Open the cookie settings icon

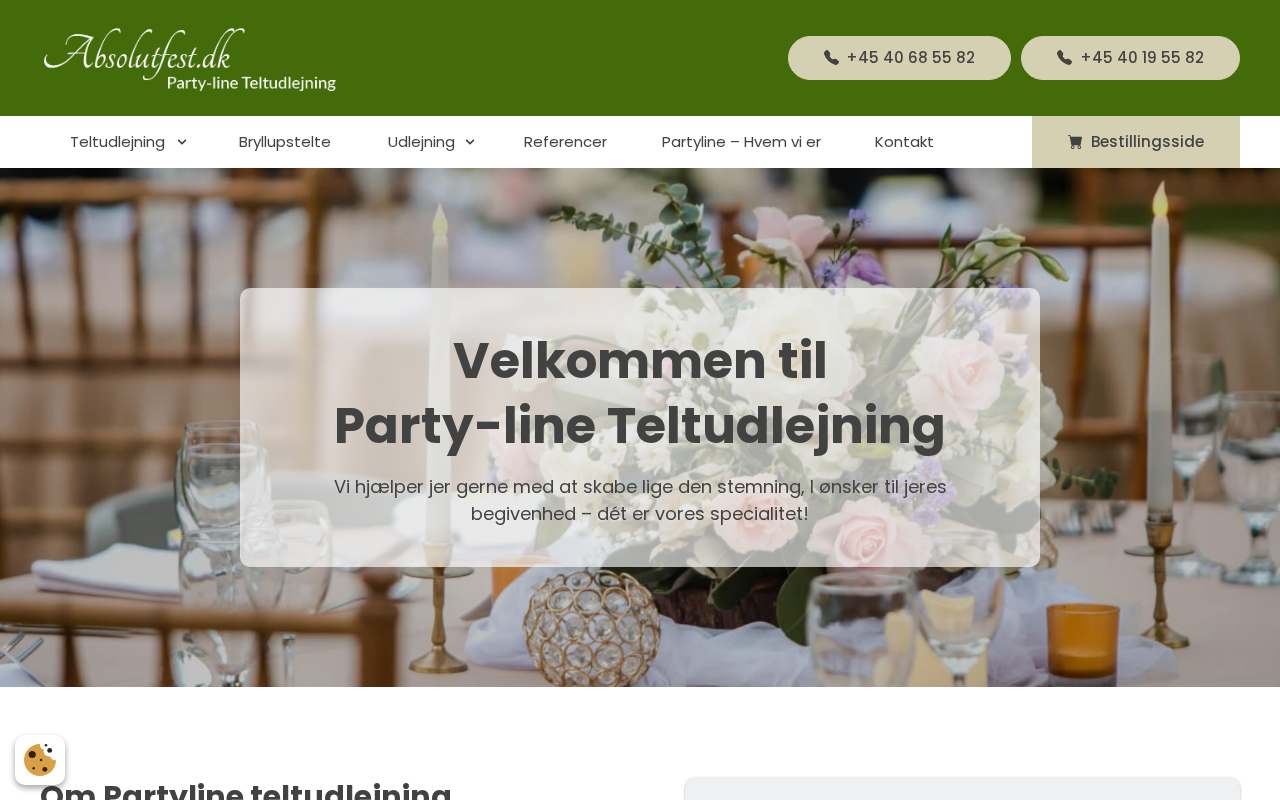[x=40, y=760]
